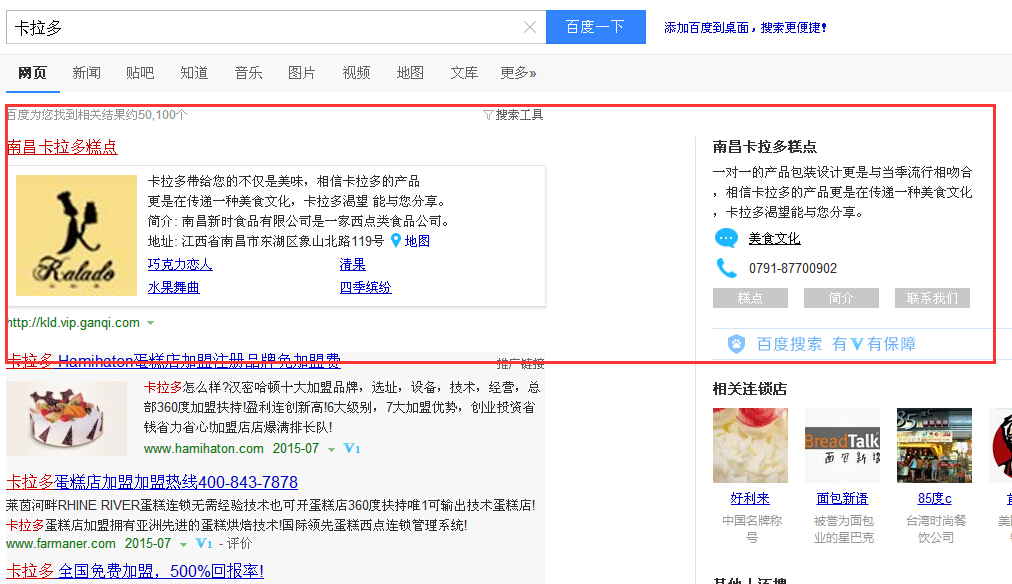Screen dimensions: 1012x584
Task: Open the 南昌卡拉多糕点 result title
Action: pos(62,147)
